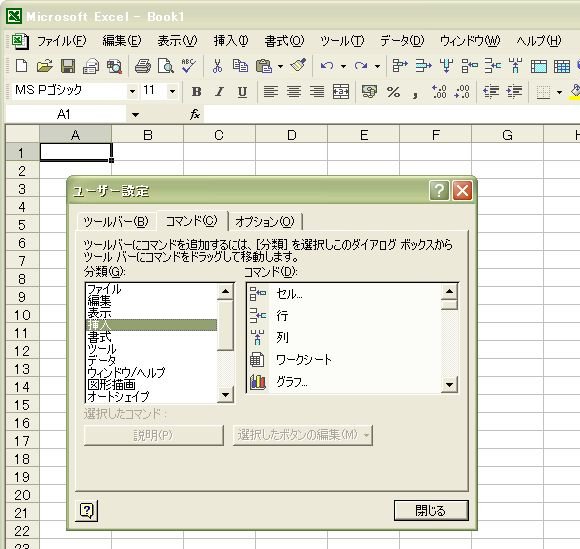This screenshot has width=580, height=549.
Task: Open the ツール(T) menu
Action: tap(342, 41)
